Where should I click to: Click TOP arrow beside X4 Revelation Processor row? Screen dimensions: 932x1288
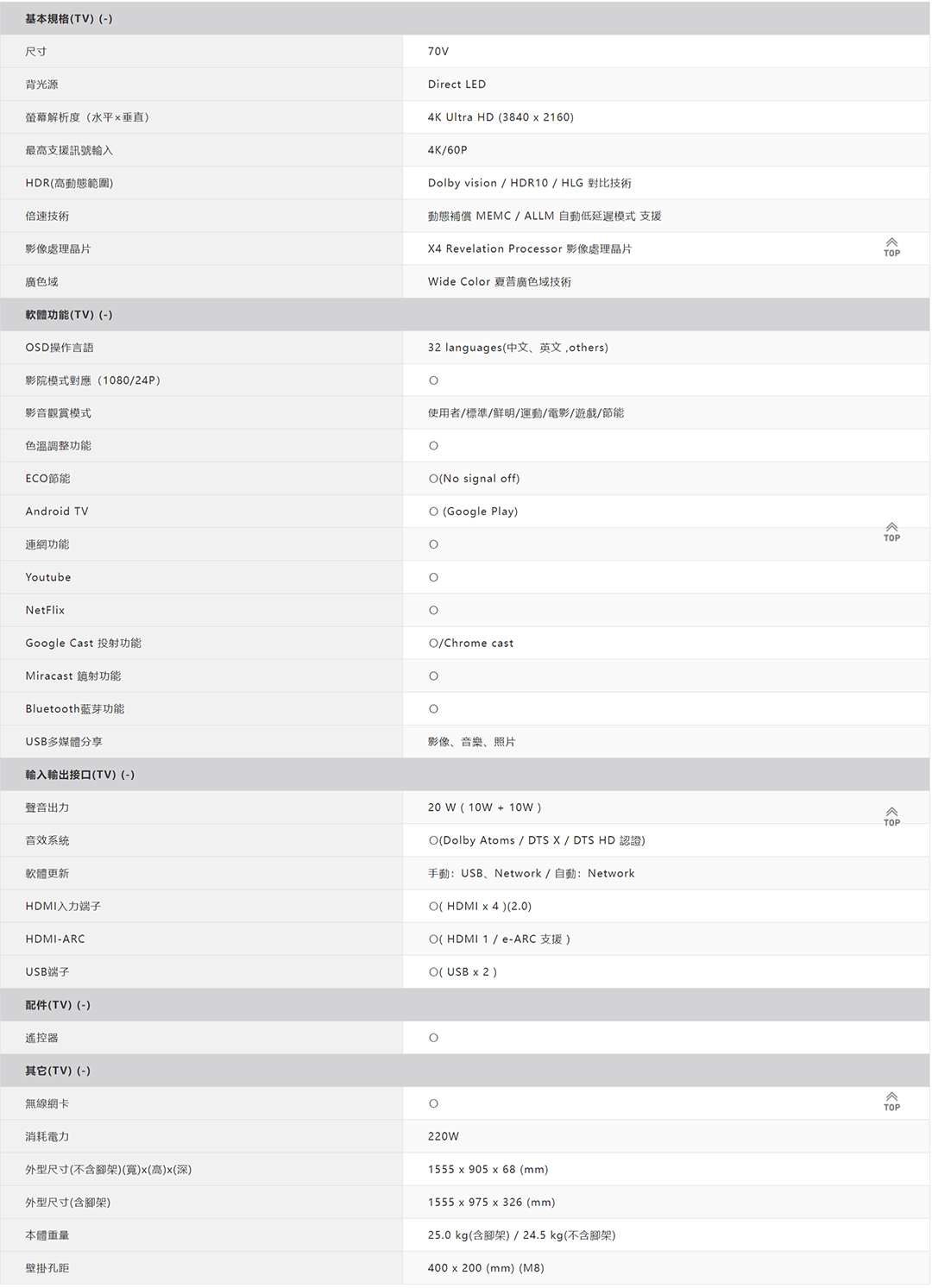pos(891,247)
